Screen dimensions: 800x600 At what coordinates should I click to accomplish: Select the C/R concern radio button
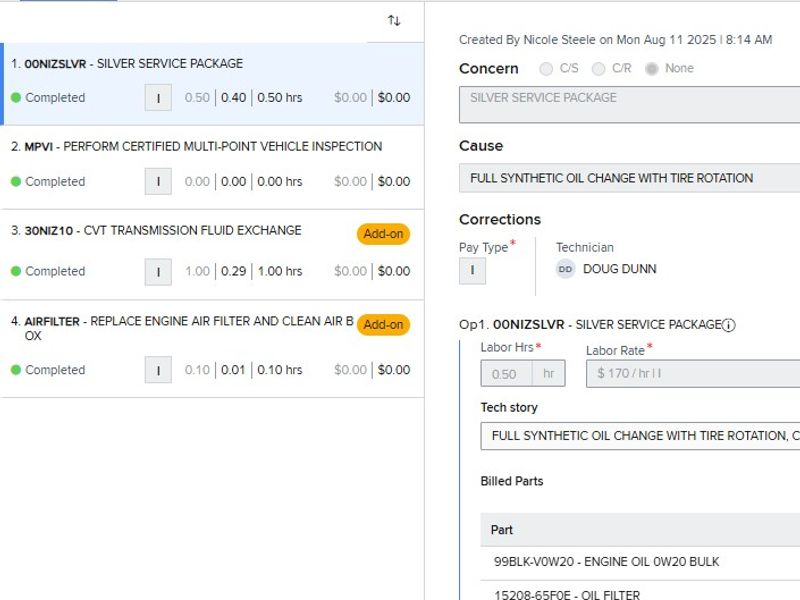pyautogui.click(x=599, y=69)
